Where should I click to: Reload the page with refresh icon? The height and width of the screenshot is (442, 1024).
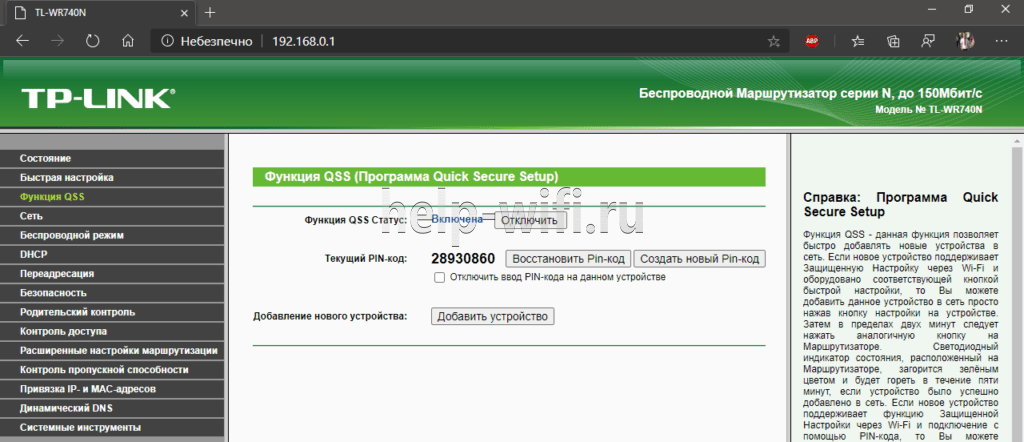93,41
